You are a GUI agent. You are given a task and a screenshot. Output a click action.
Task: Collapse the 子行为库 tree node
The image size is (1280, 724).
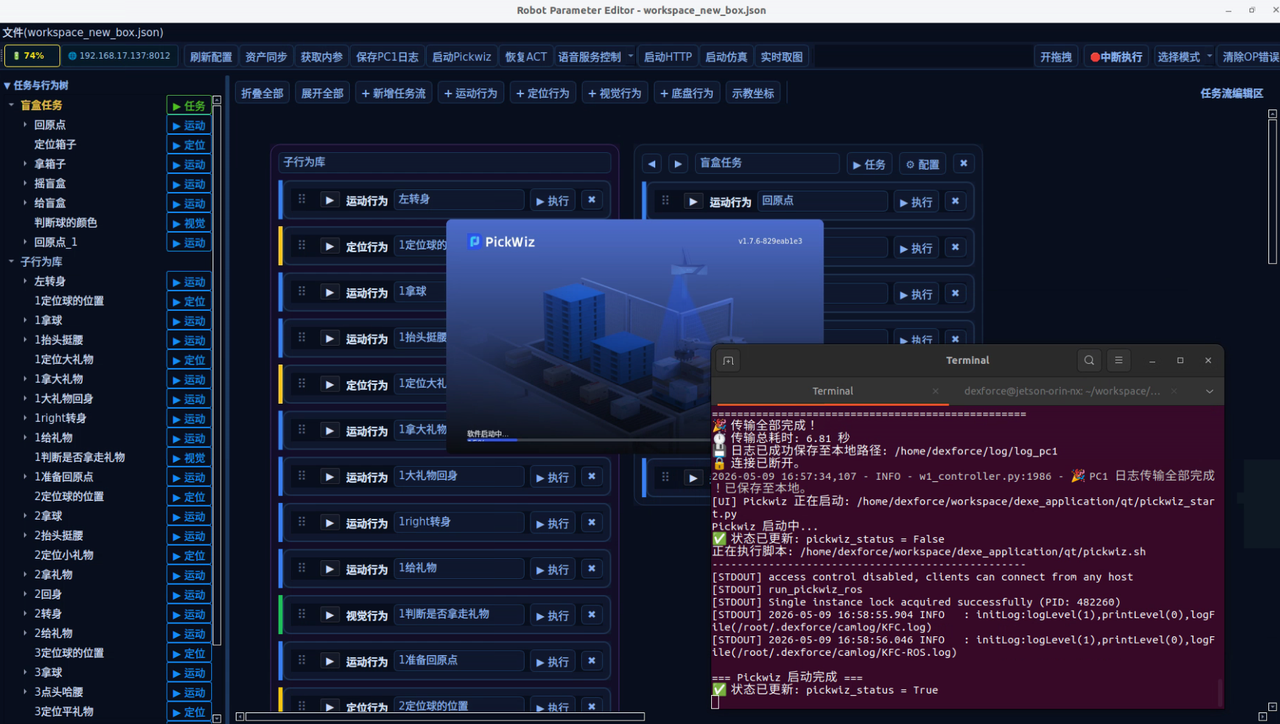(12, 262)
